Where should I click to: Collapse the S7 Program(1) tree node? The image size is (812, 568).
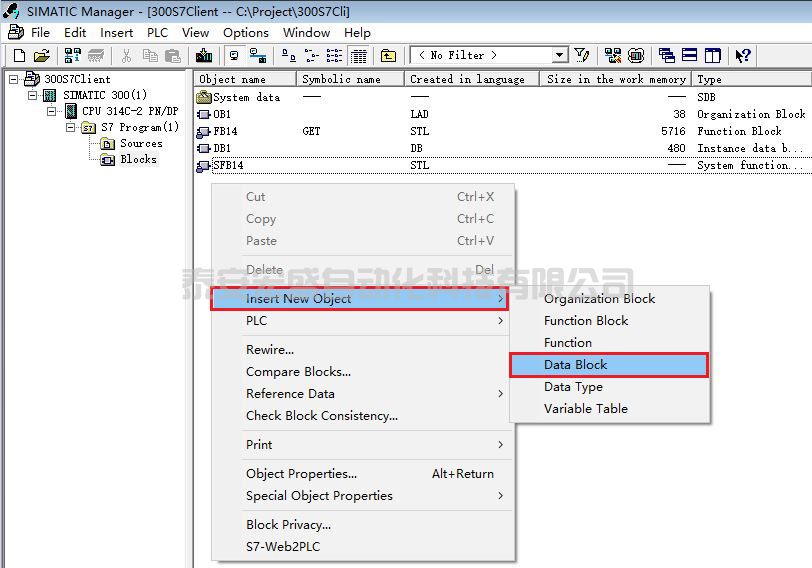71,127
